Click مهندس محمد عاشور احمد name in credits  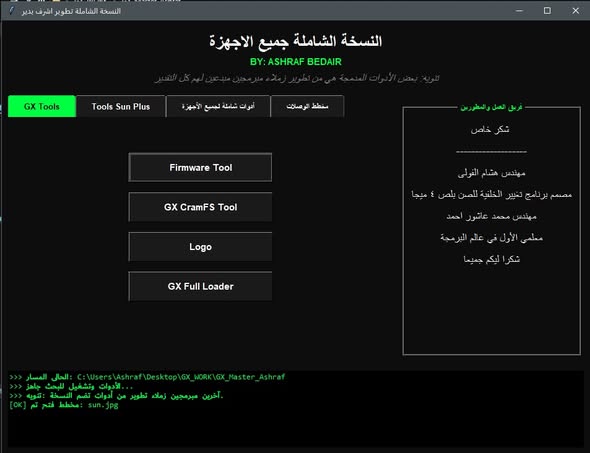(x=491, y=216)
